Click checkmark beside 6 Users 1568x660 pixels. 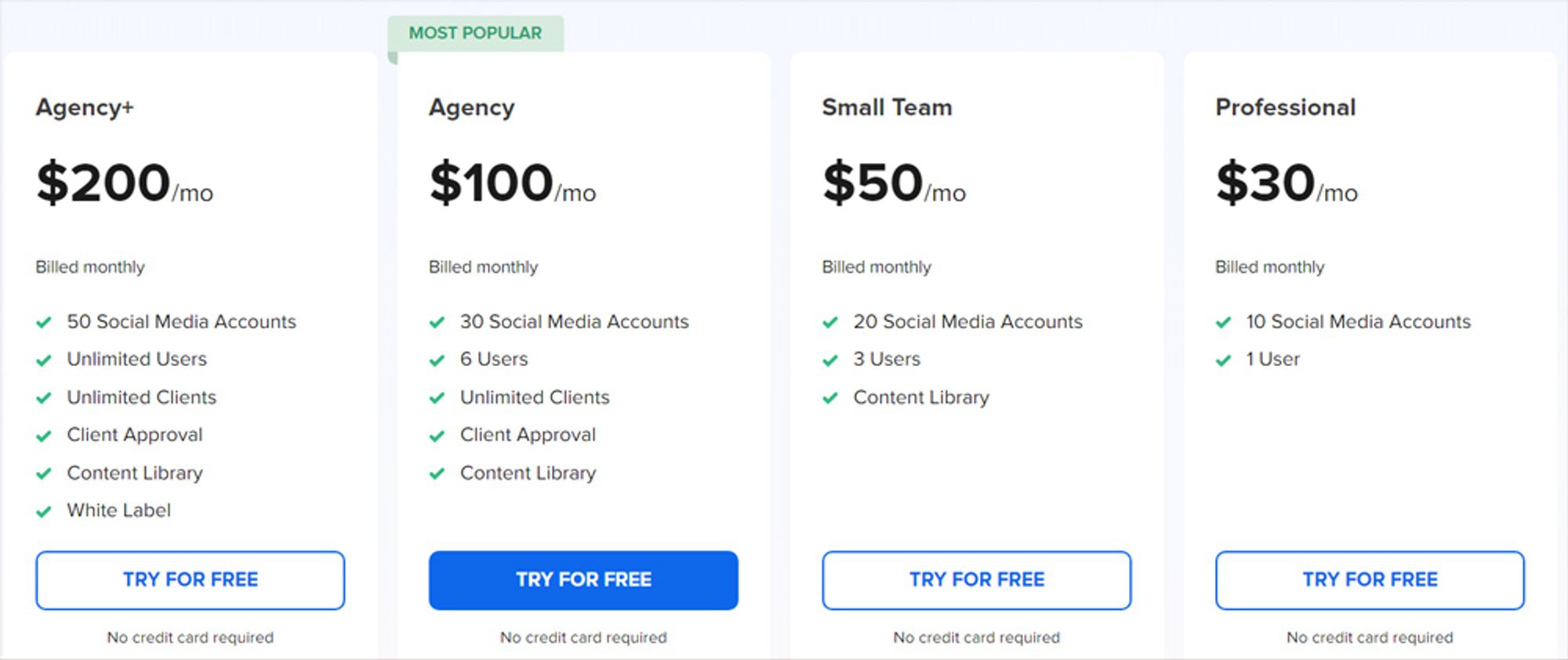(x=437, y=361)
